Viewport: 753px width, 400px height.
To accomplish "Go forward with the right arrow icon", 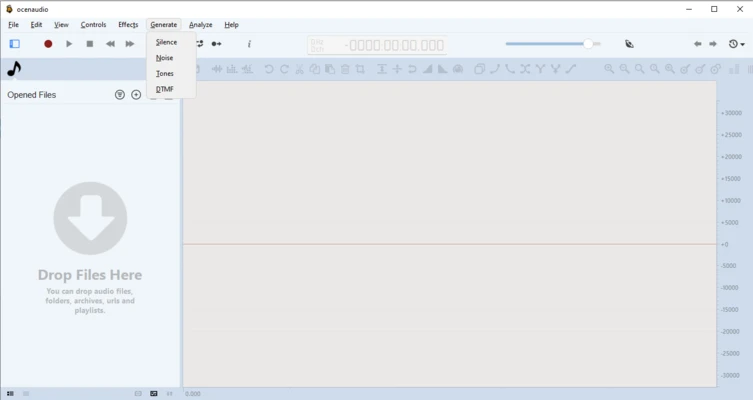I will [713, 44].
